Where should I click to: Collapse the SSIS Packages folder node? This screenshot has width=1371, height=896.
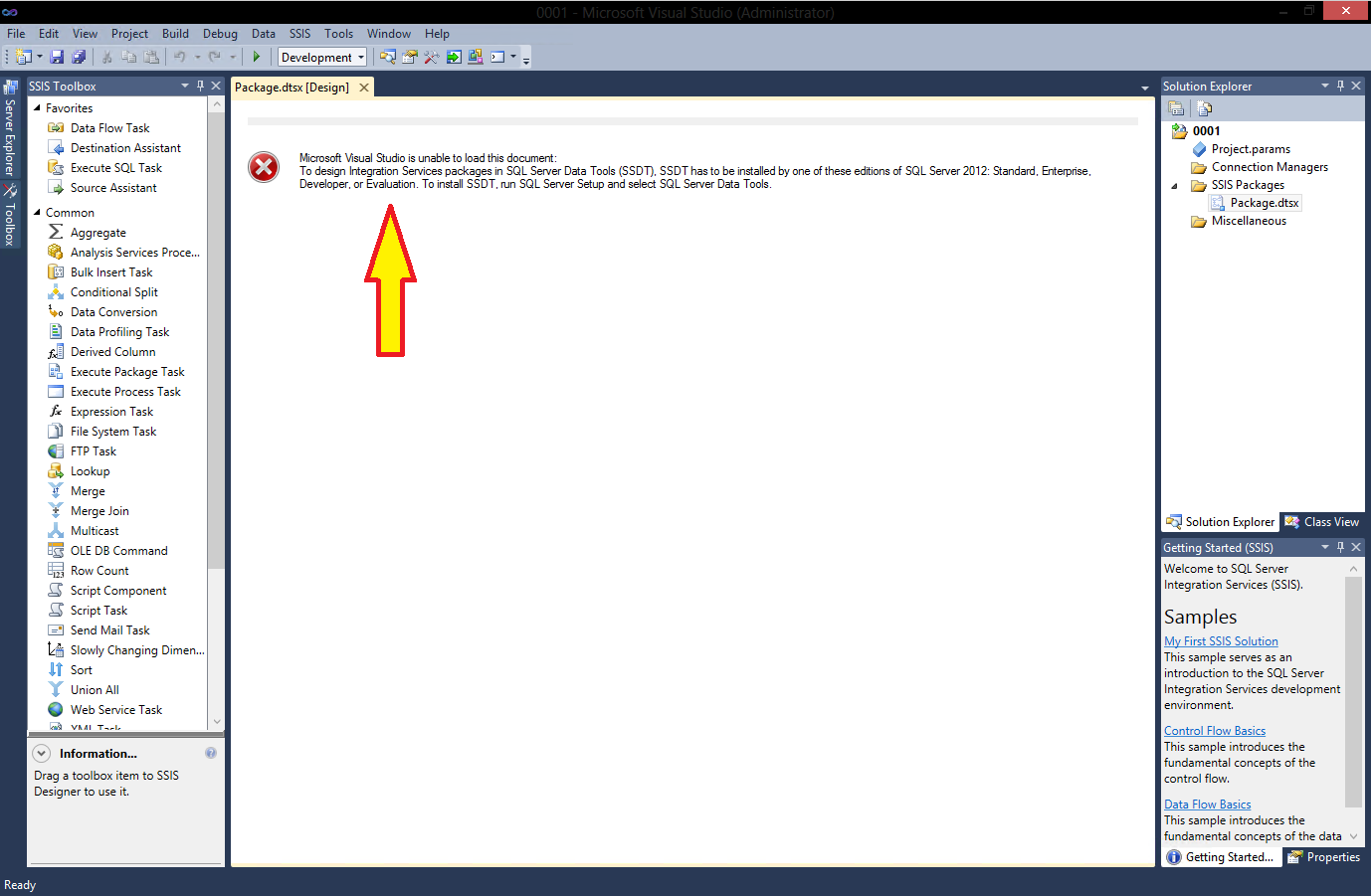tap(1174, 186)
